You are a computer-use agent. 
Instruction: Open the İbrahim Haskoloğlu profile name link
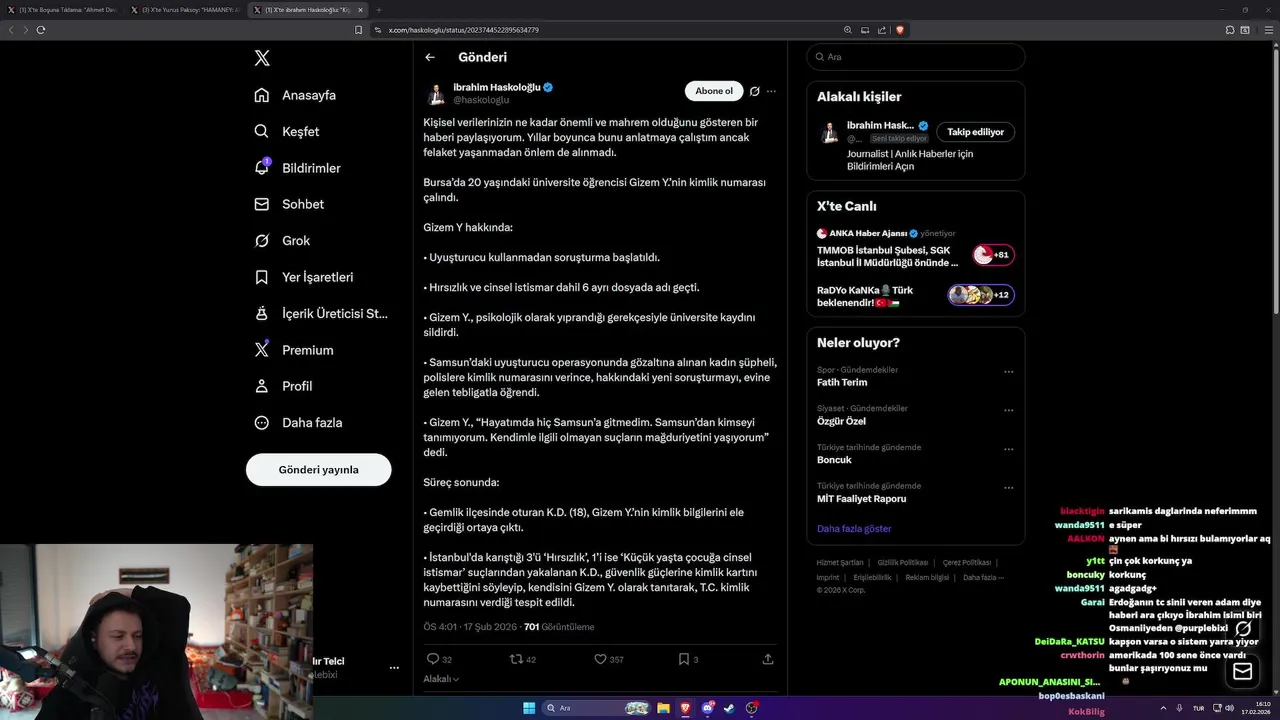[497, 87]
